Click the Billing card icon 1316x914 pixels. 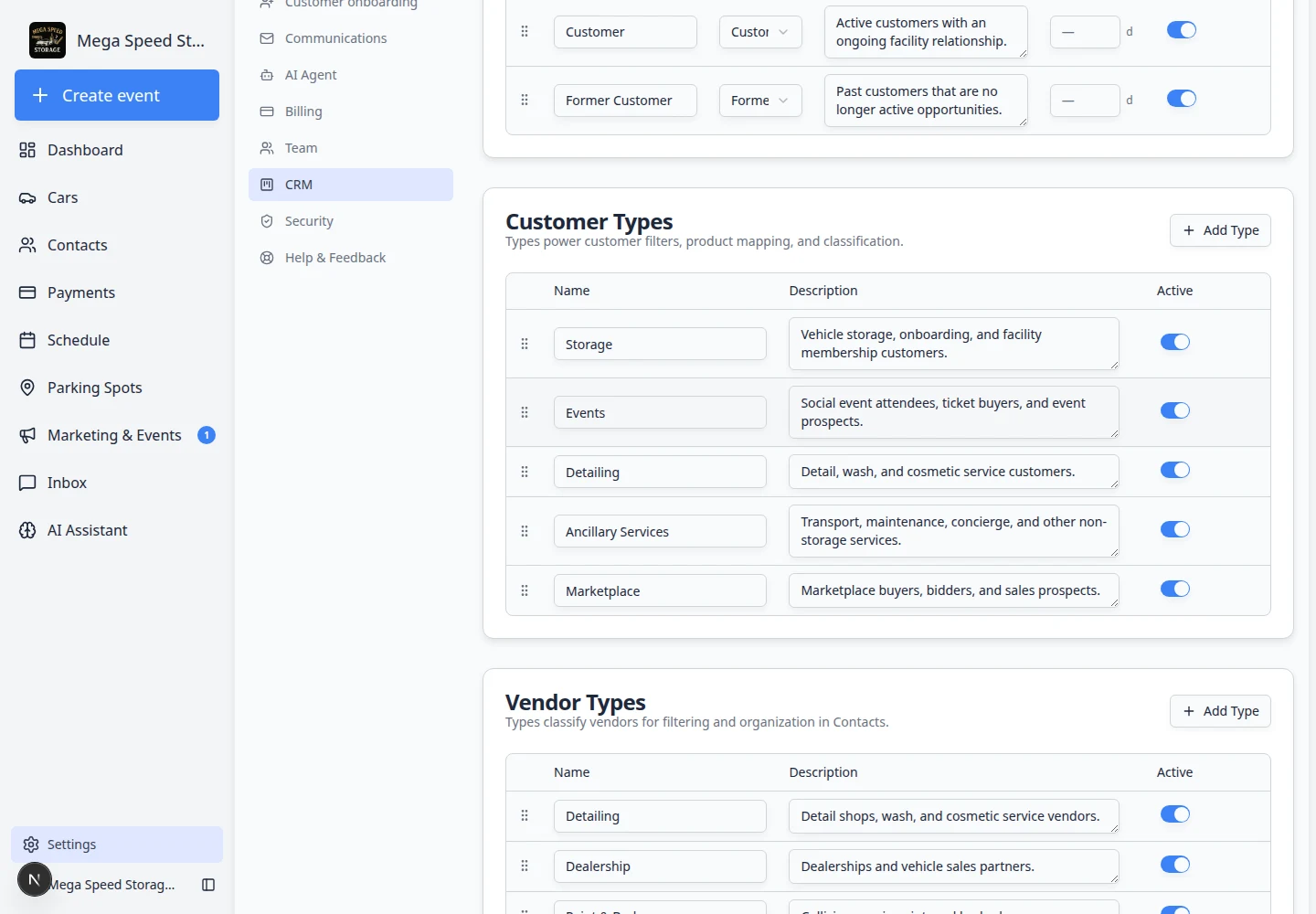[x=267, y=112]
